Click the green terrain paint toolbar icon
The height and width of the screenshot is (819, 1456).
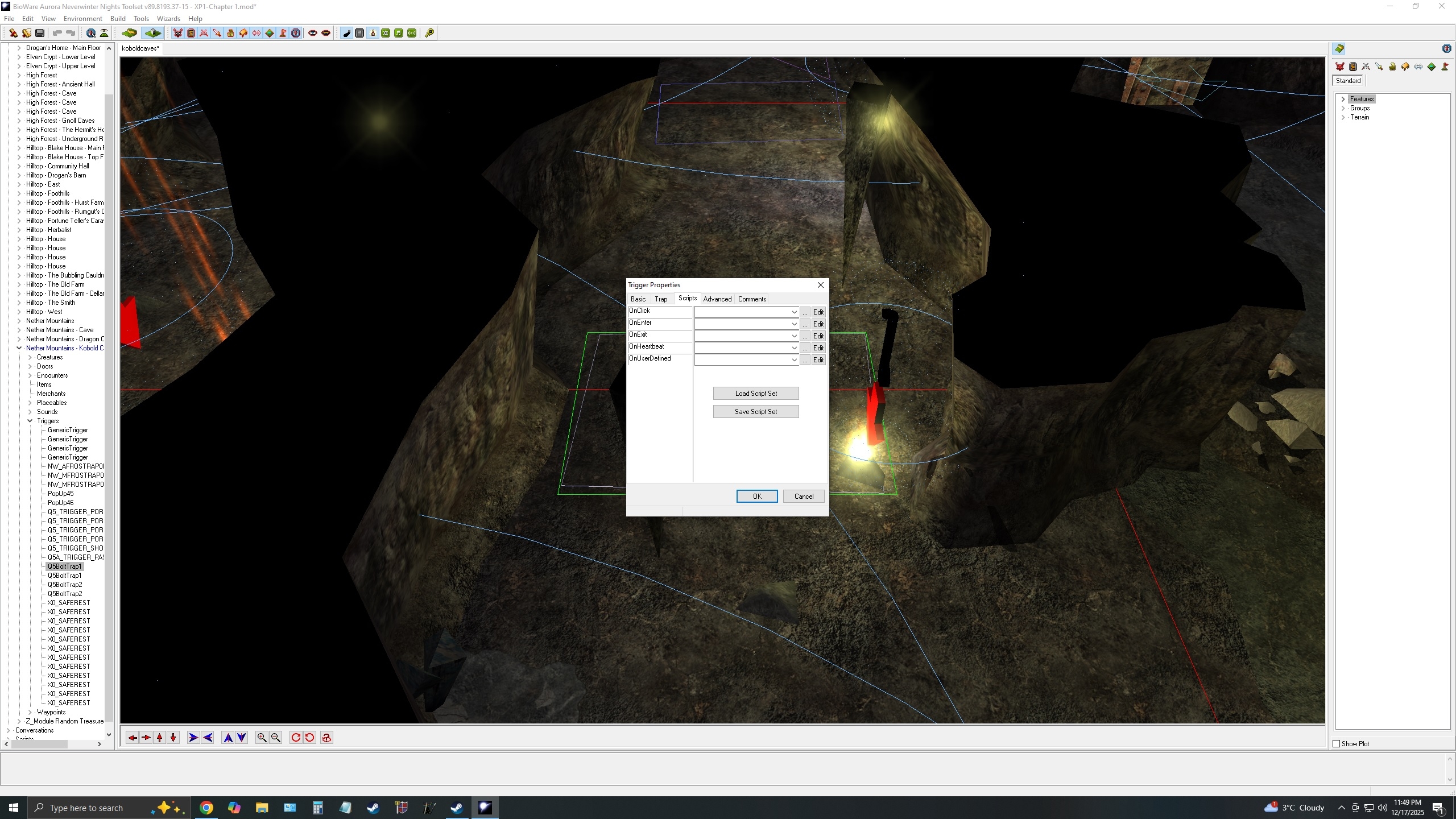129,33
